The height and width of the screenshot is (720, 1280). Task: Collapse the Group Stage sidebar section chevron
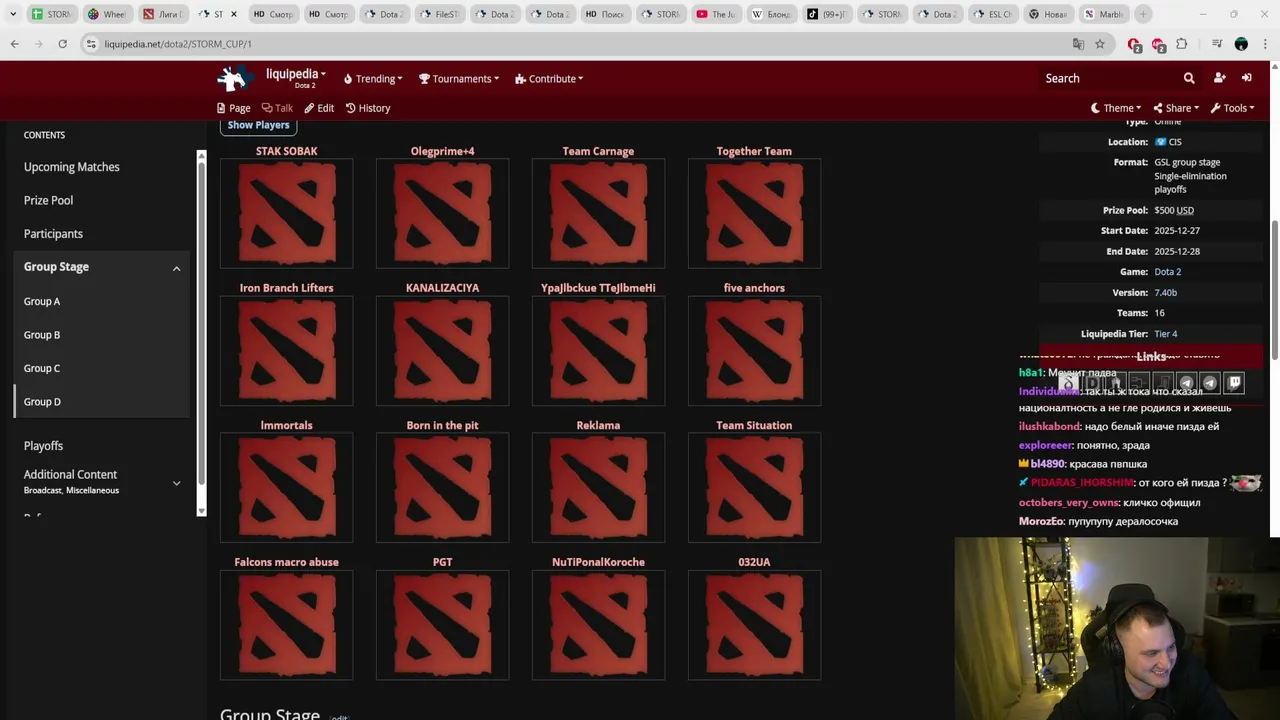176,268
